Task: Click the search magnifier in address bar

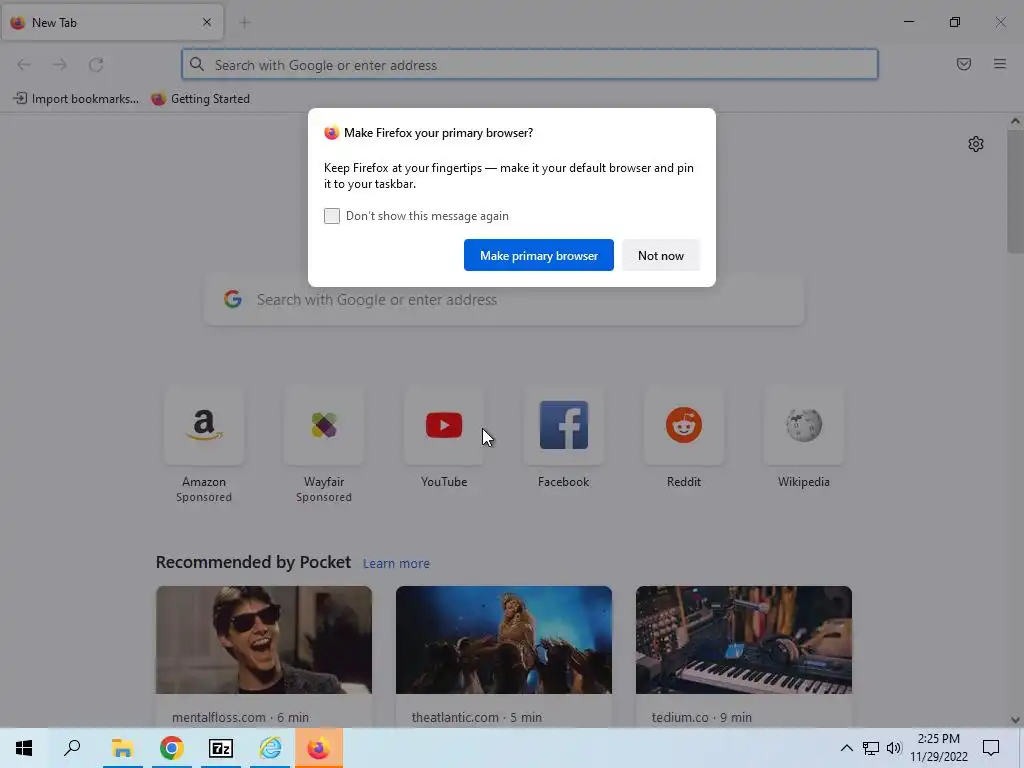Action: (197, 65)
